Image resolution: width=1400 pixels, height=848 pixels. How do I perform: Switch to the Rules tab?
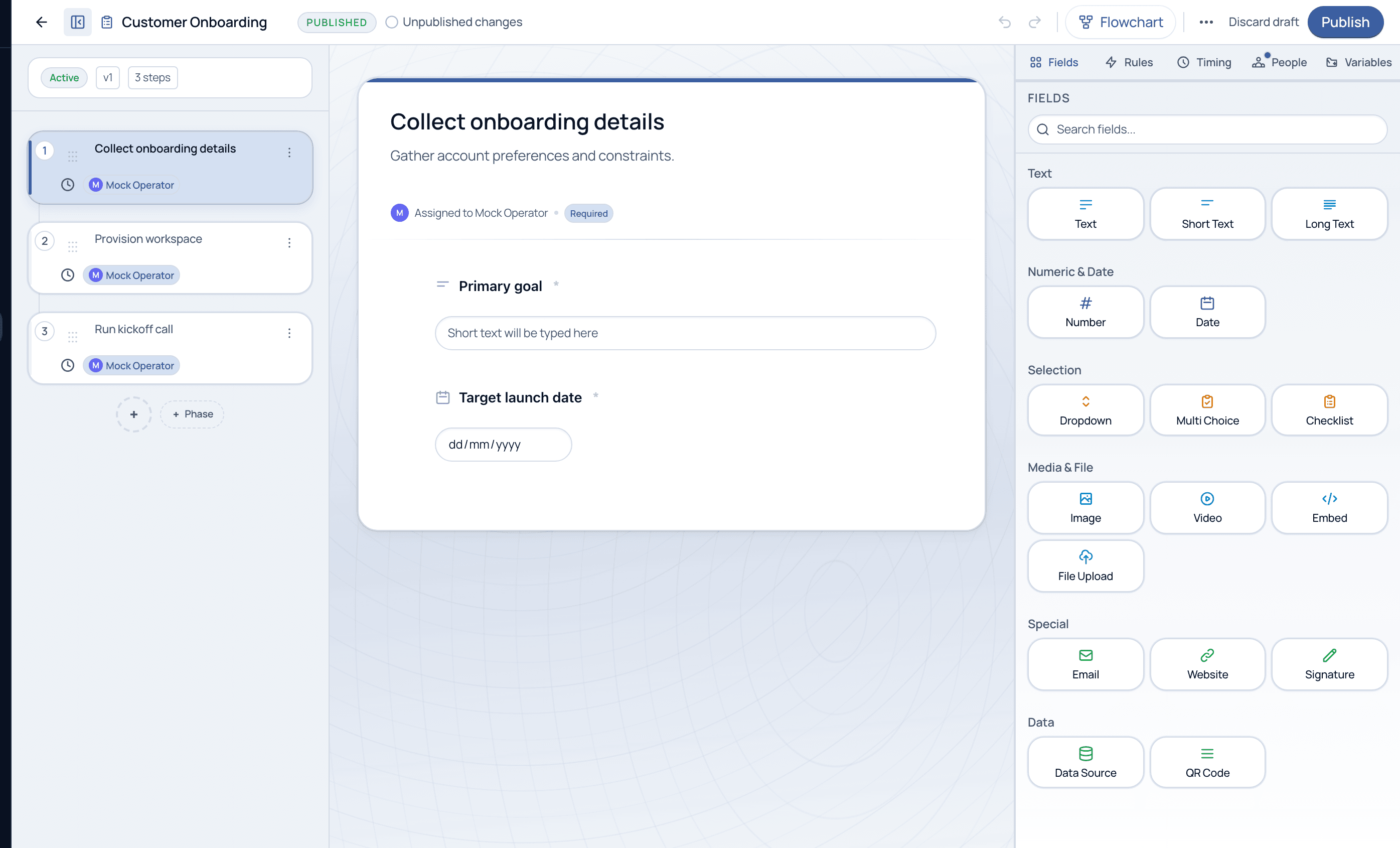pos(1129,63)
